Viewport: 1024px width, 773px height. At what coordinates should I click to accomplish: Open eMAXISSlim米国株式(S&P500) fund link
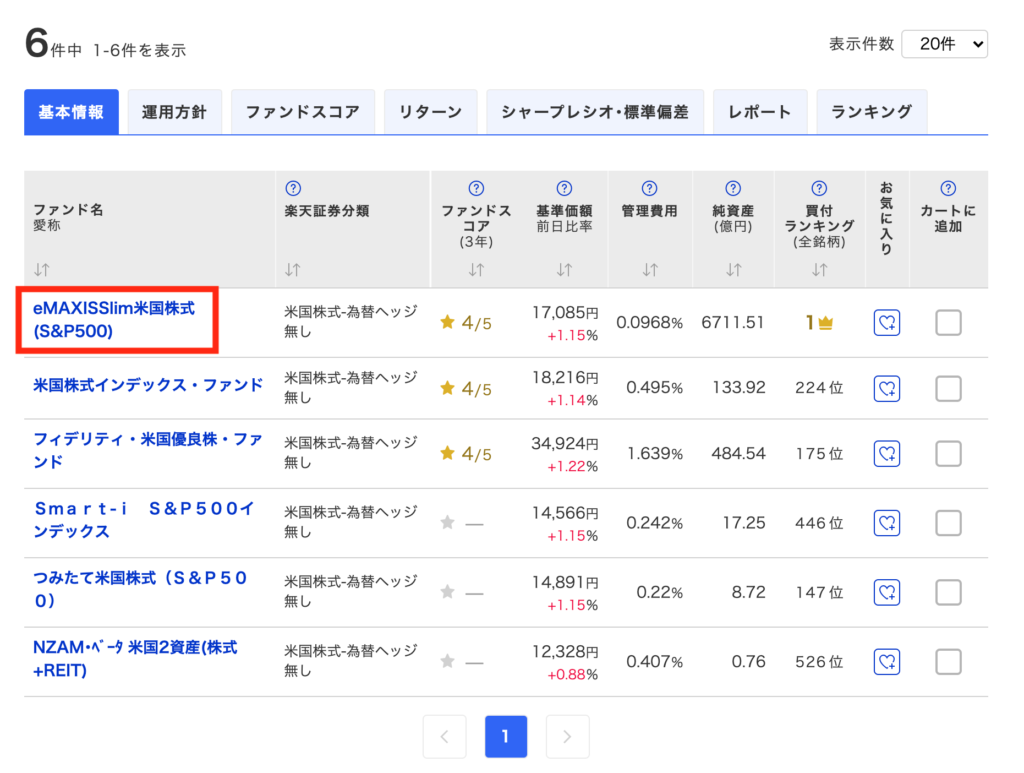coord(114,320)
